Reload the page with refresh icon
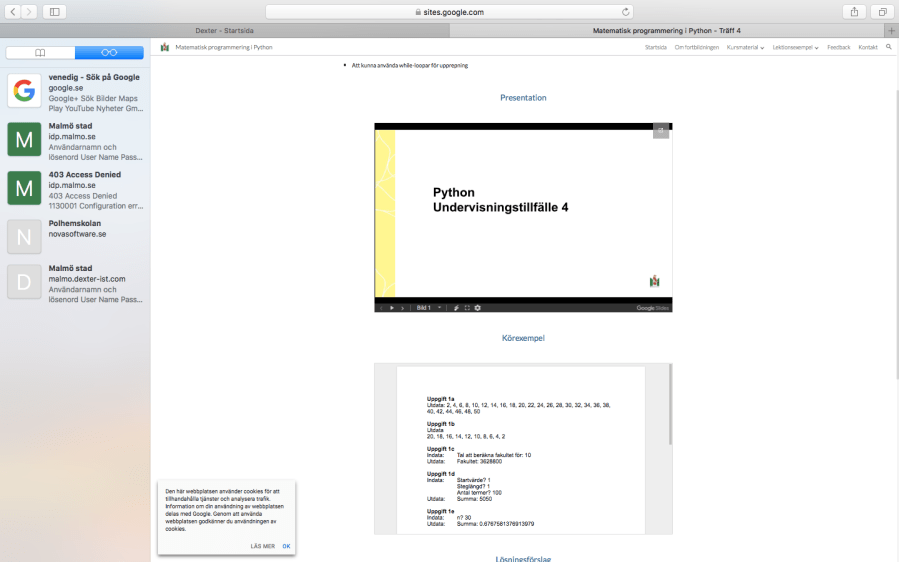Image resolution: width=899 pixels, height=562 pixels. point(627,12)
